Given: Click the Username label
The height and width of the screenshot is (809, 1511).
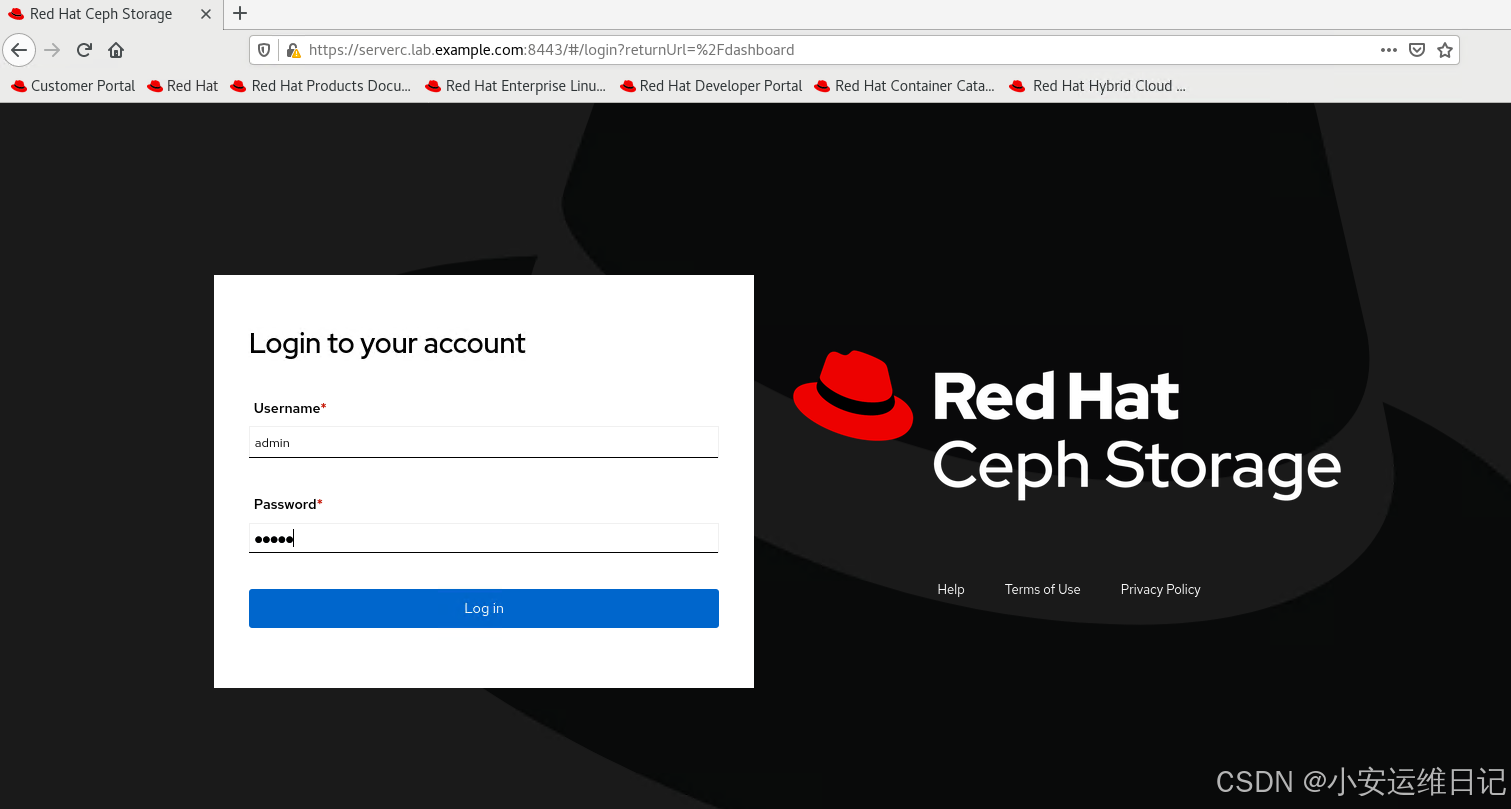Looking at the screenshot, I should click(290, 408).
